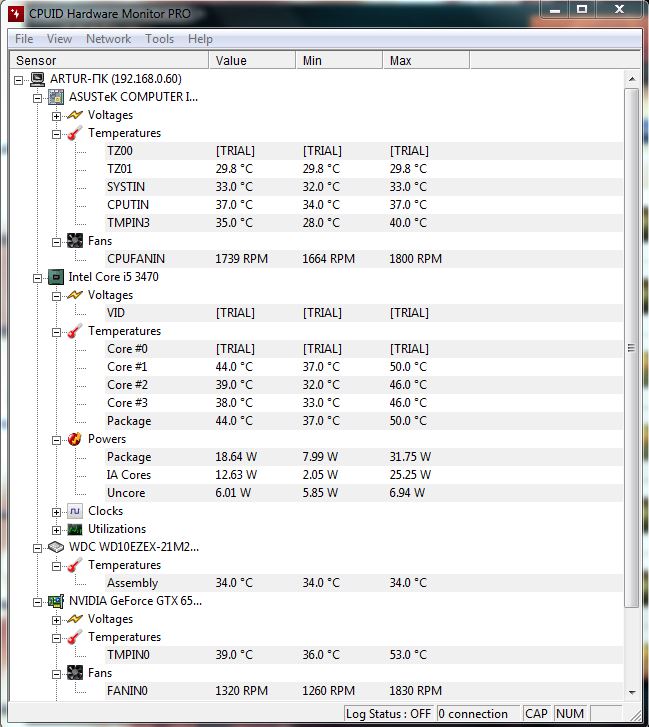Viewport: 649px width, 727px height.
Task: Collapse the Intel Core i5 3470 node
Action: tap(38, 278)
